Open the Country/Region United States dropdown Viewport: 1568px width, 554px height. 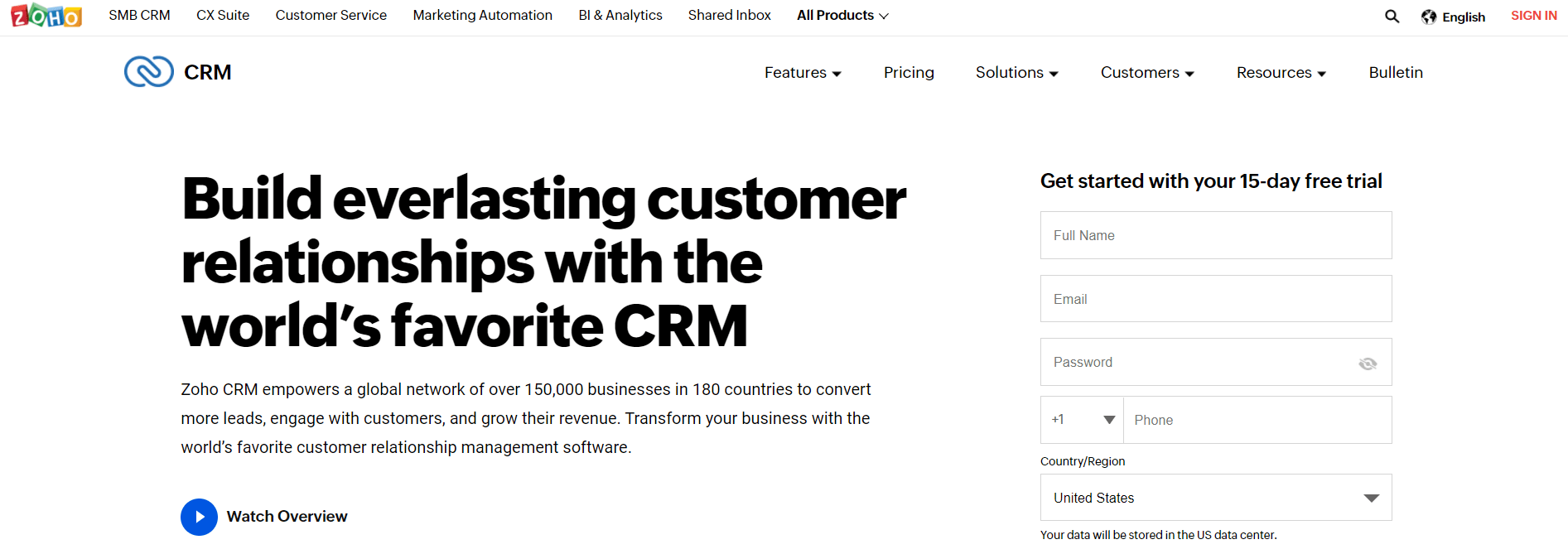coord(1215,498)
